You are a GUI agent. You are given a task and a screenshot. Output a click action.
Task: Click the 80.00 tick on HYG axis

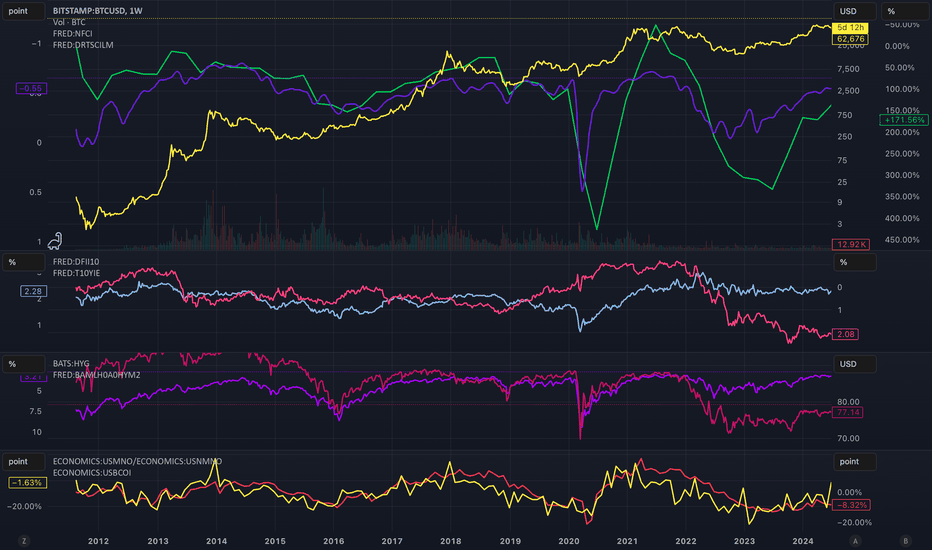pyautogui.click(x=848, y=402)
